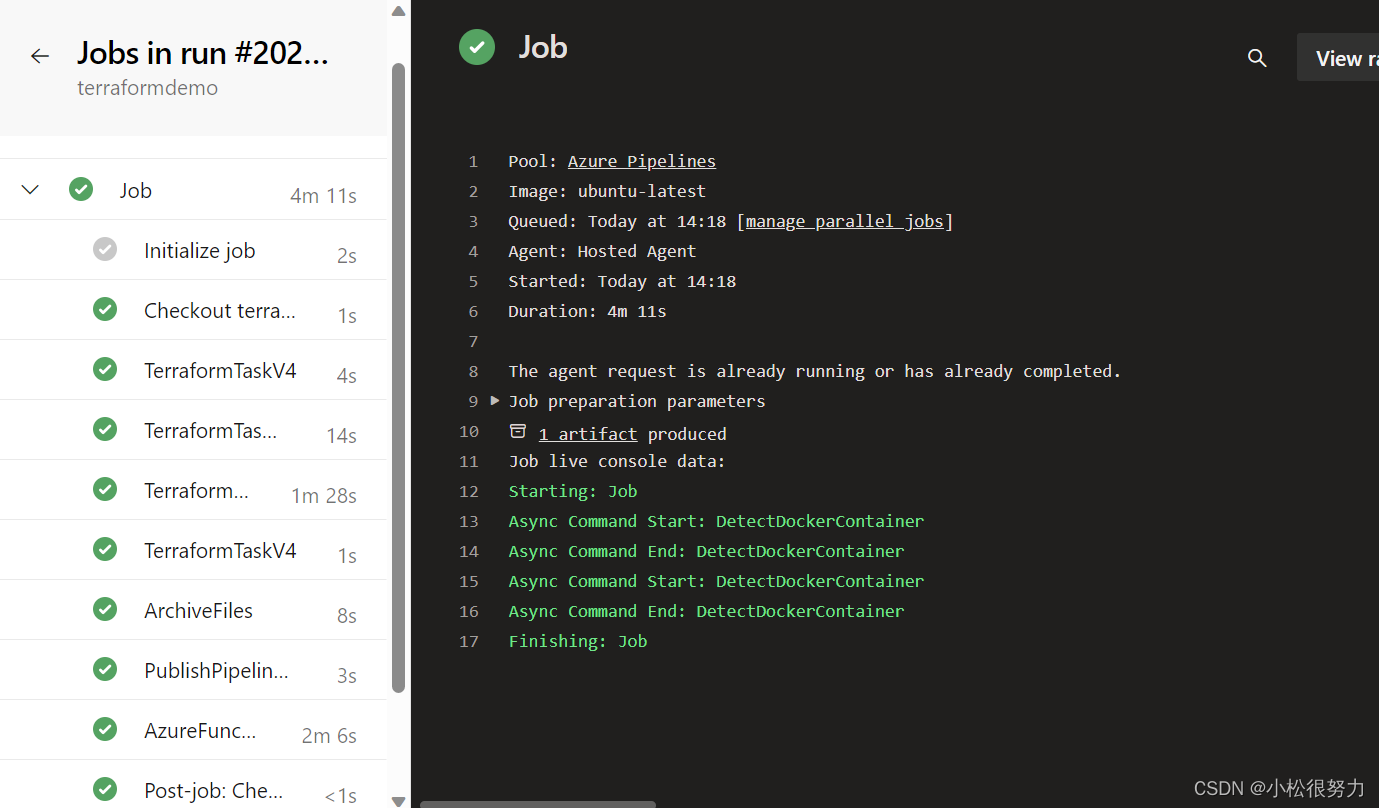Screen dimensions: 1379x808
Task: Click log line 'Job live console data:'
Action: tap(617, 461)
